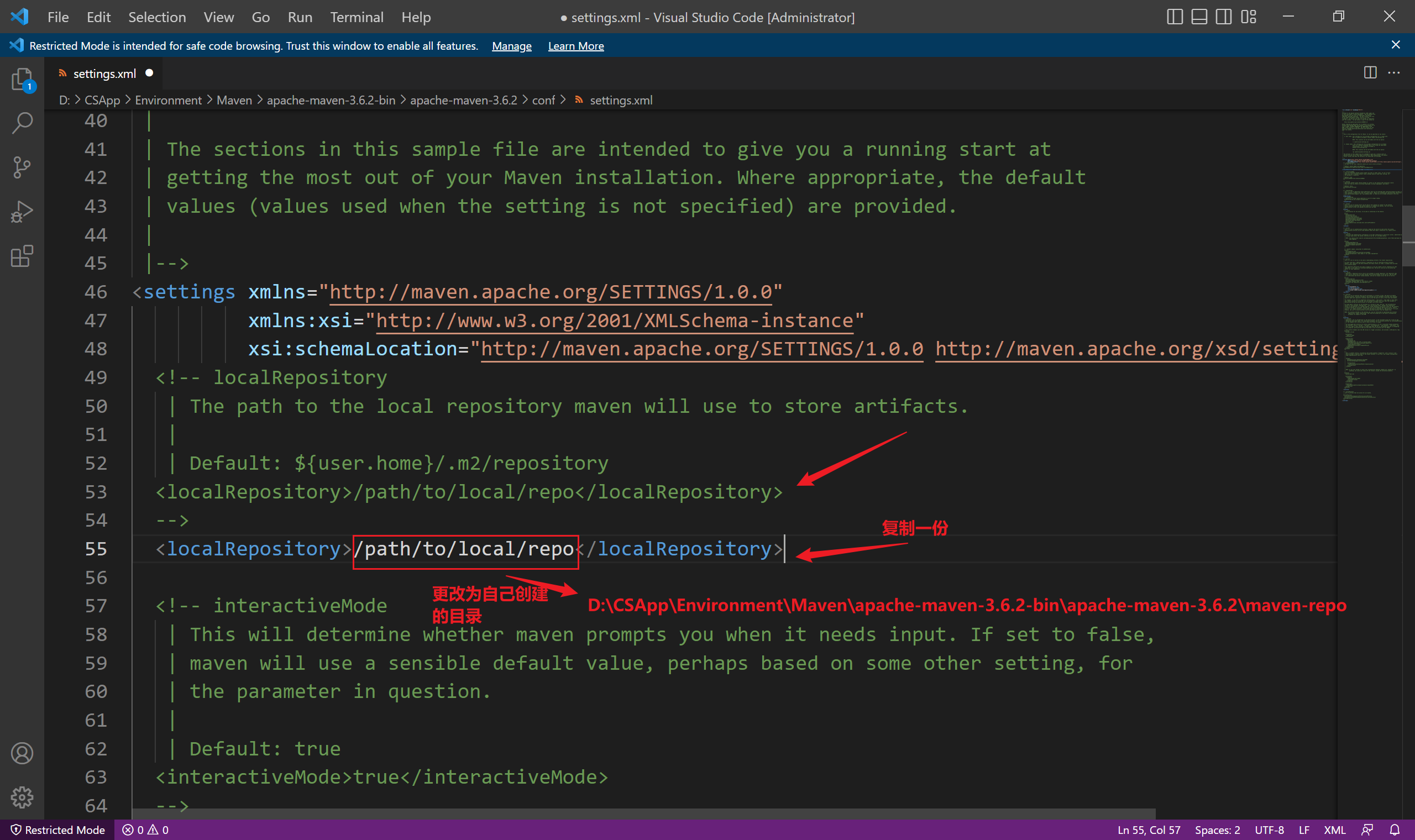Open the Terminal menu
The width and height of the screenshot is (1415, 840).
[x=357, y=17]
